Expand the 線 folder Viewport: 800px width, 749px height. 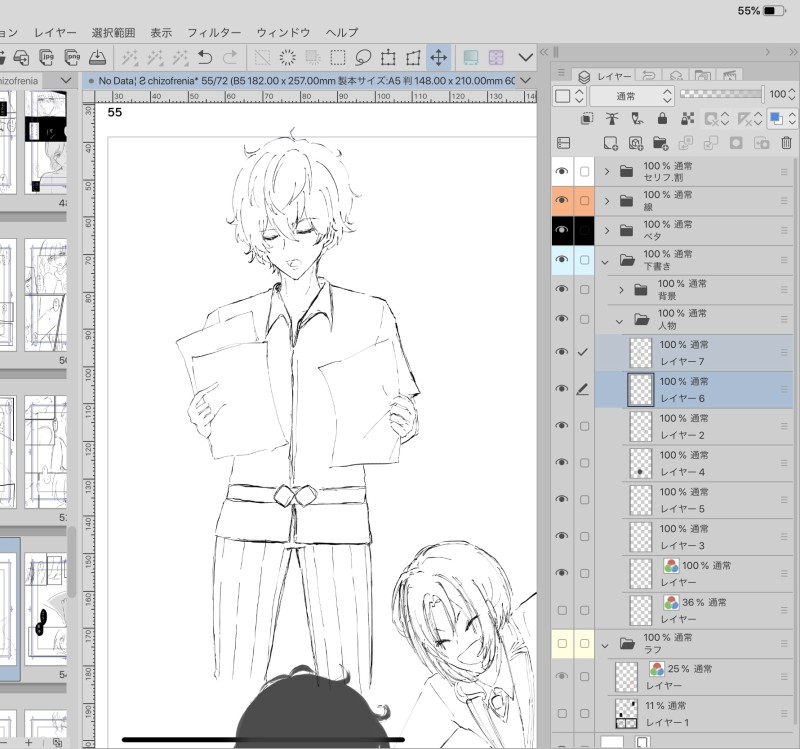(607, 201)
